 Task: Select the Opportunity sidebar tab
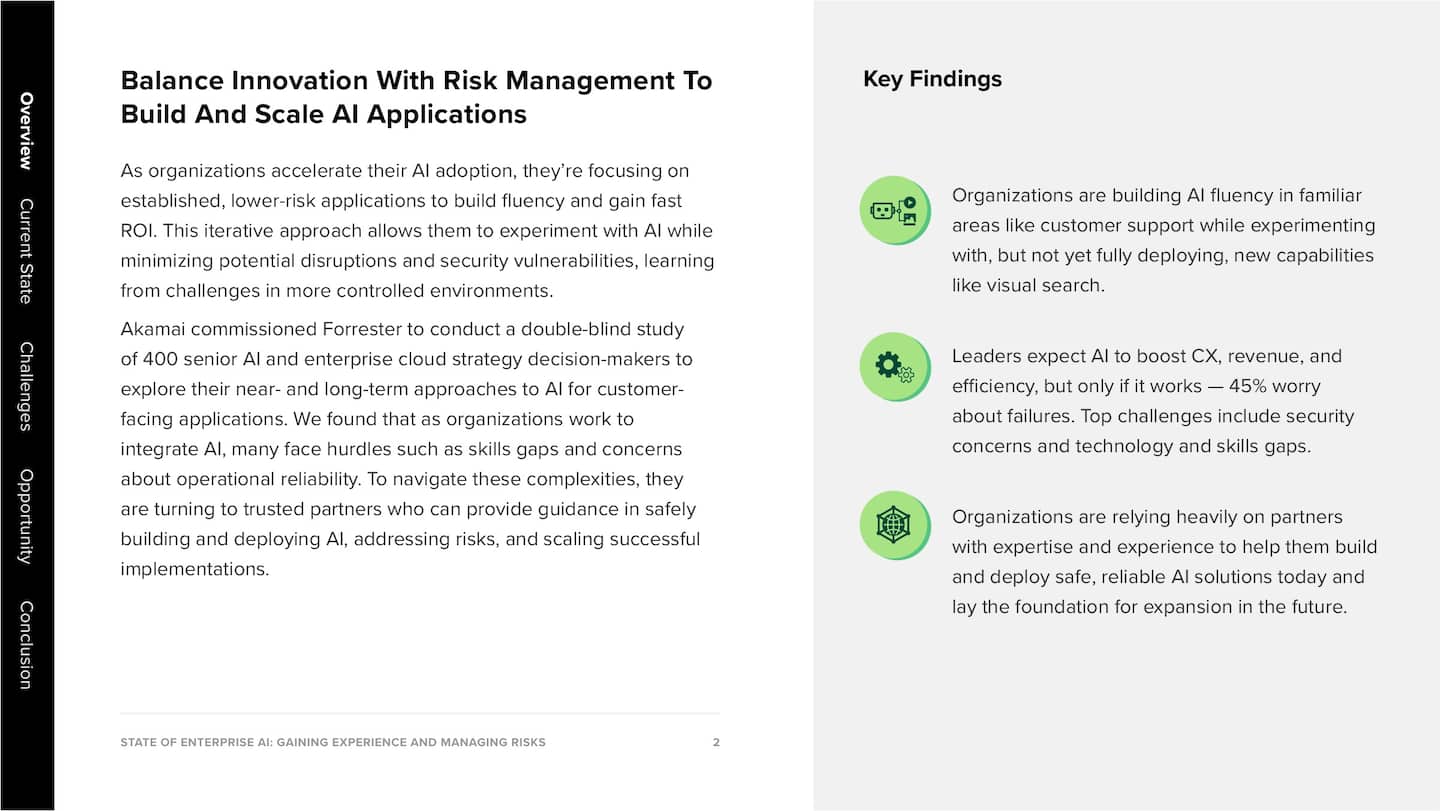pos(26,516)
